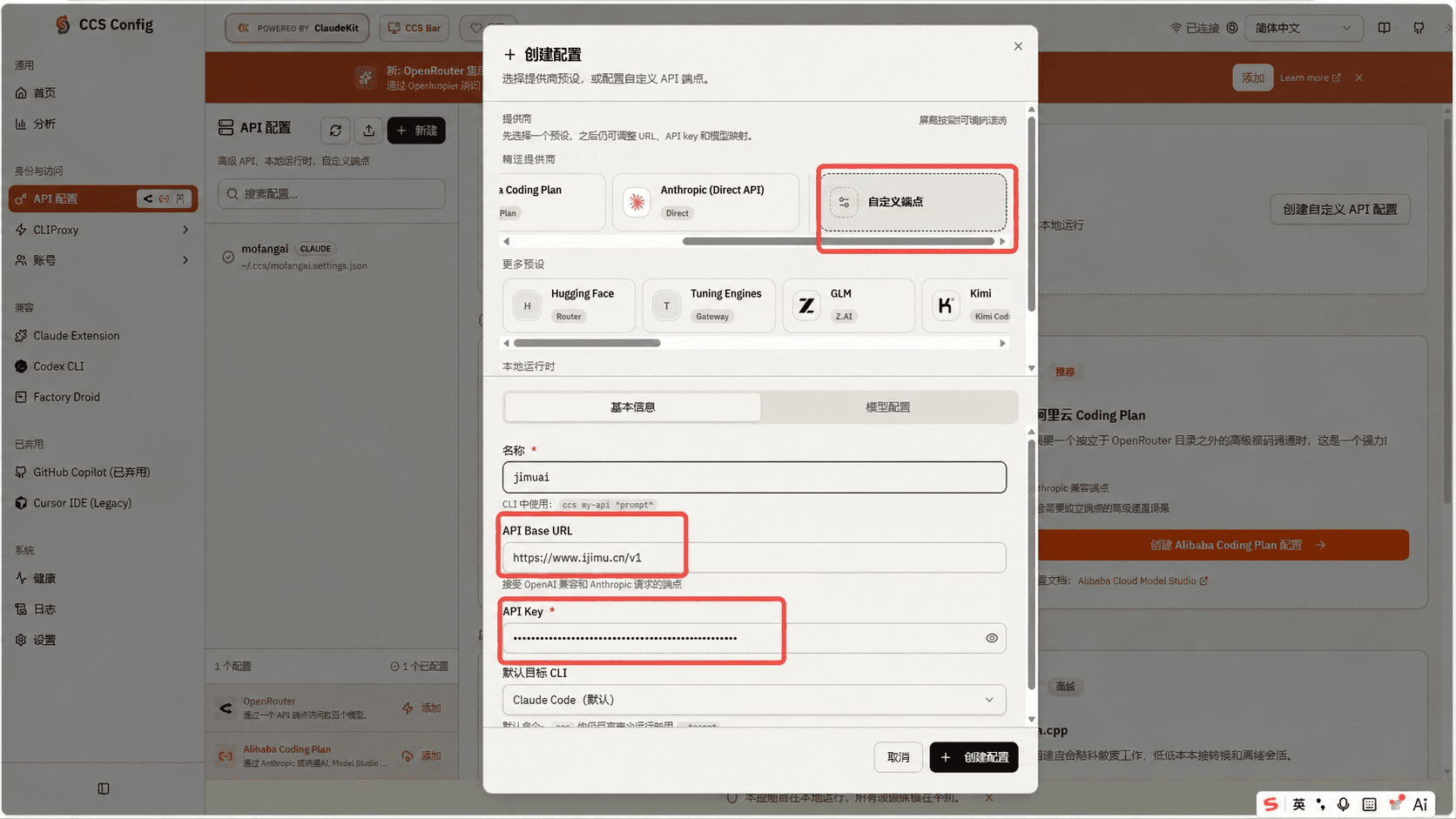Switch to the 基本信息 tab
Image resolution: width=1456 pixels, height=819 pixels.
[x=633, y=407]
